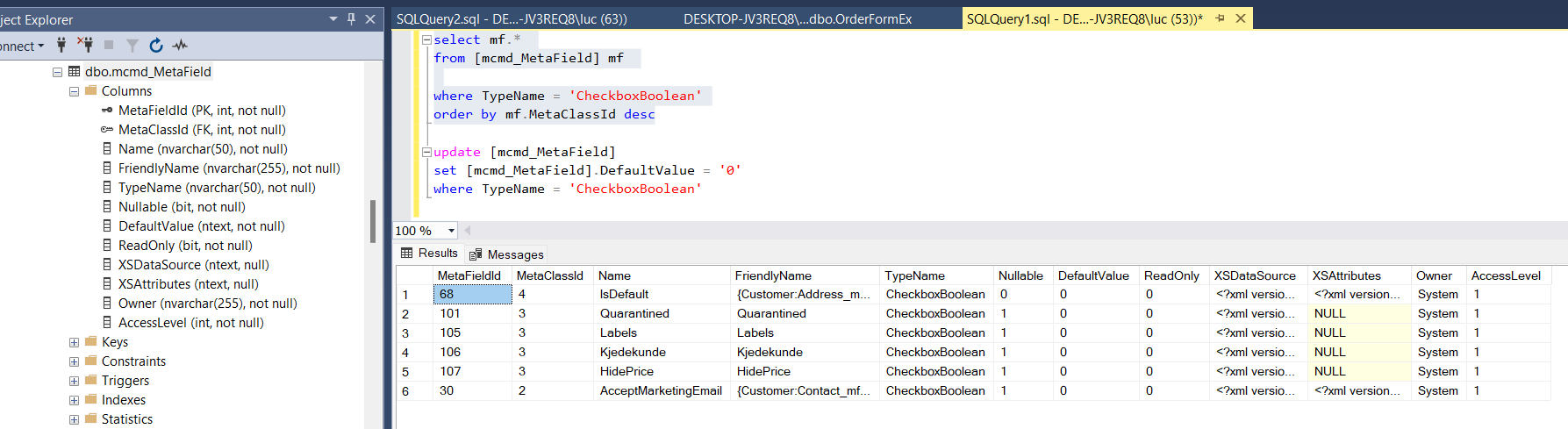This screenshot has height=429, width=1568.
Task: Click the Disconnect plug icon
Action: click(85, 45)
